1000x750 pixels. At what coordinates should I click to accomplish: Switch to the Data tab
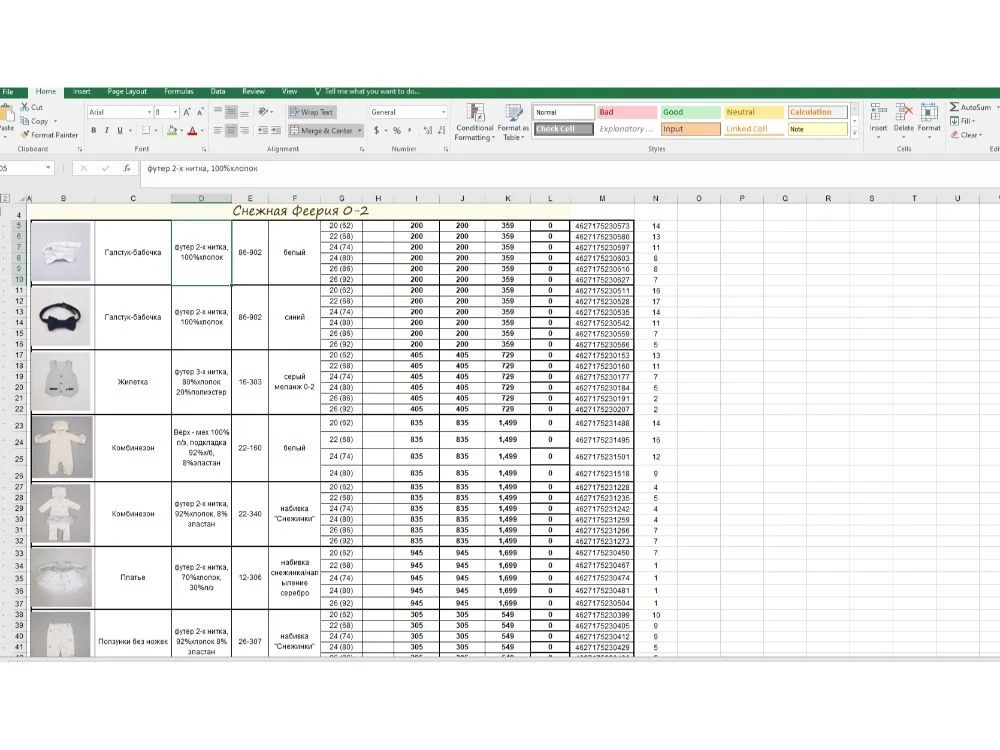pos(218,92)
